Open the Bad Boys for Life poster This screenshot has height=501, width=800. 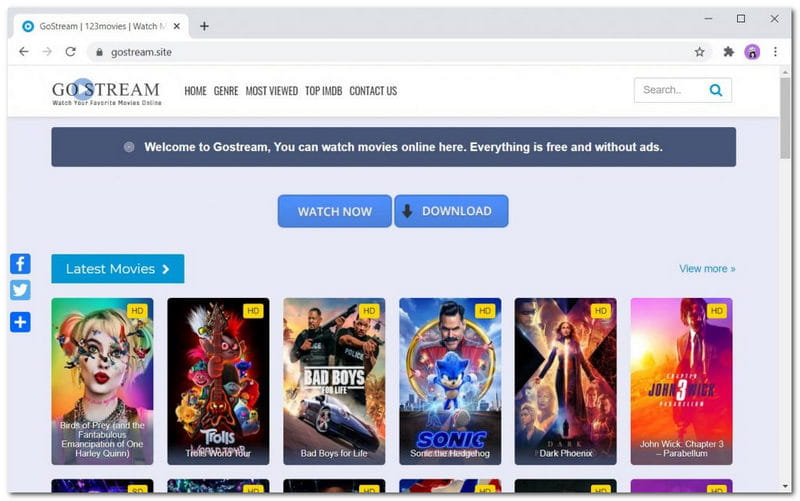334,381
